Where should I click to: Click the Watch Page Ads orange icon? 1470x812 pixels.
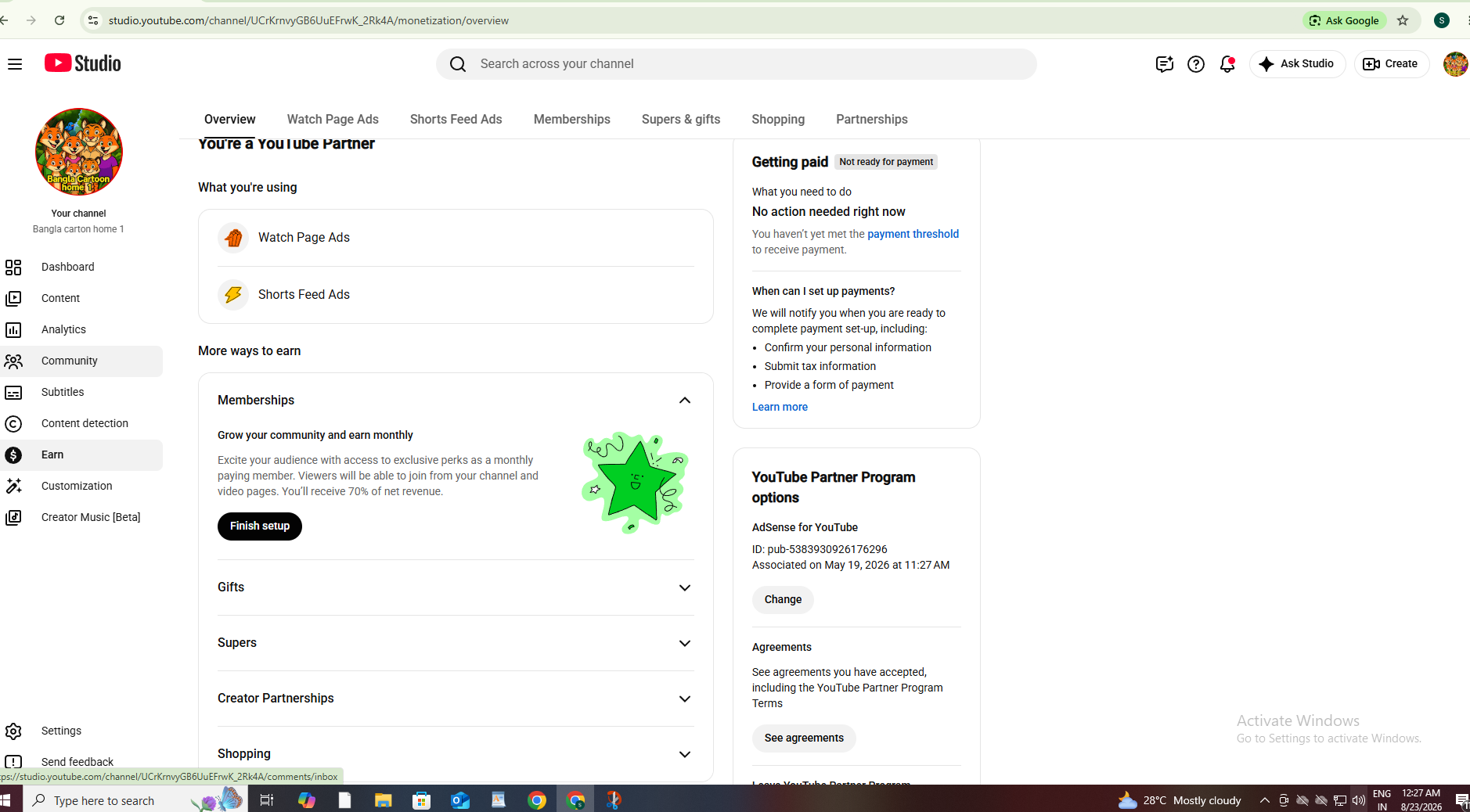(x=233, y=238)
